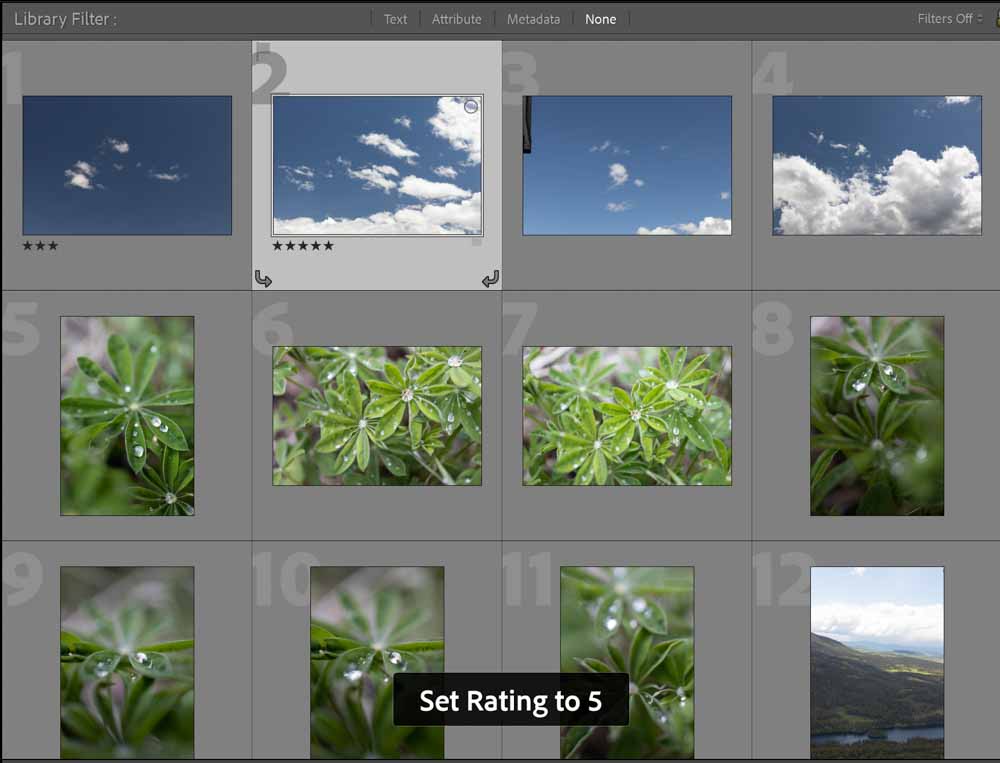1000x763 pixels.
Task: Open the Attribute filter tab
Action: pos(457,19)
